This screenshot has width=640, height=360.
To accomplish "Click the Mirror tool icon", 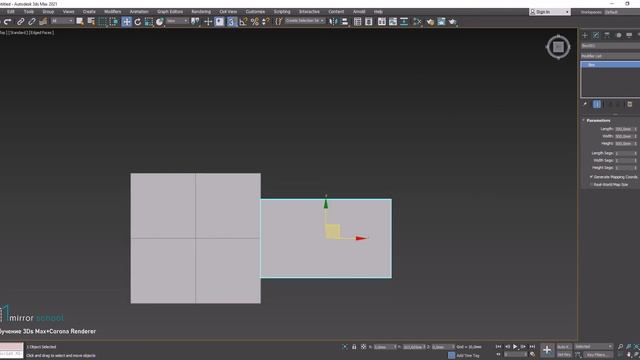I will tap(333, 22).
